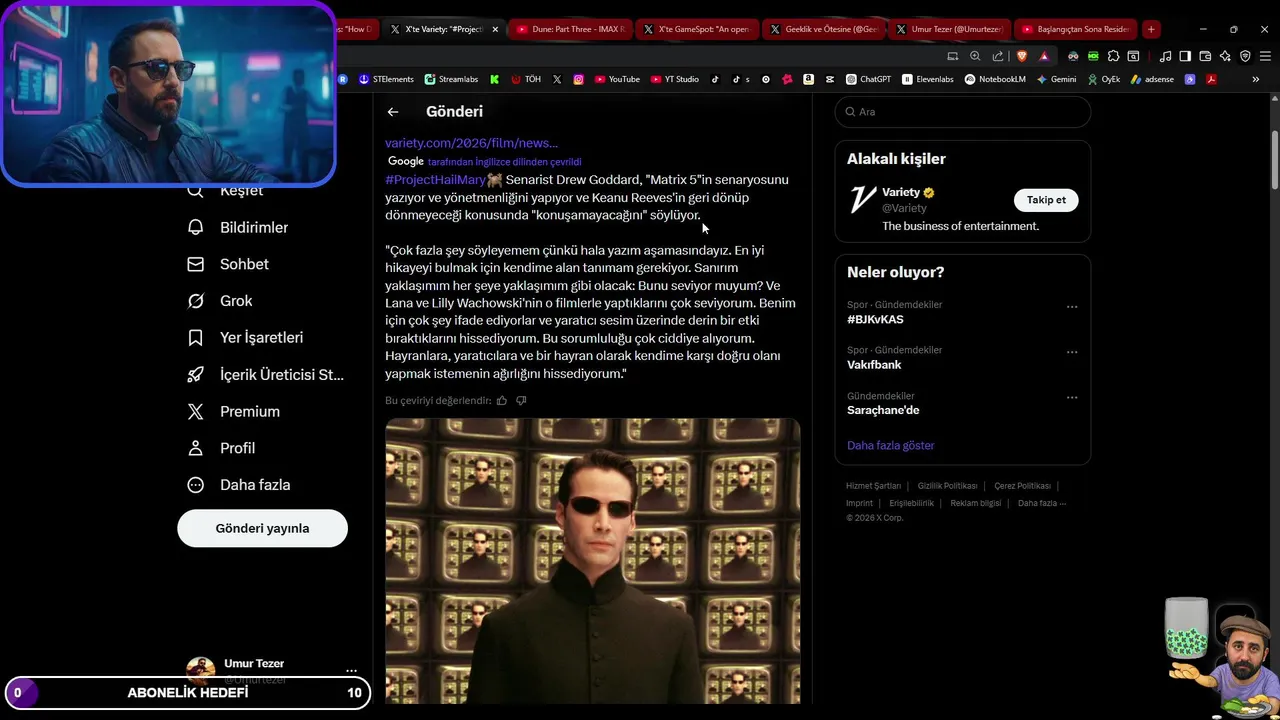Switch to Umur Tezer tab
The height and width of the screenshot is (720, 1280).
point(950,29)
